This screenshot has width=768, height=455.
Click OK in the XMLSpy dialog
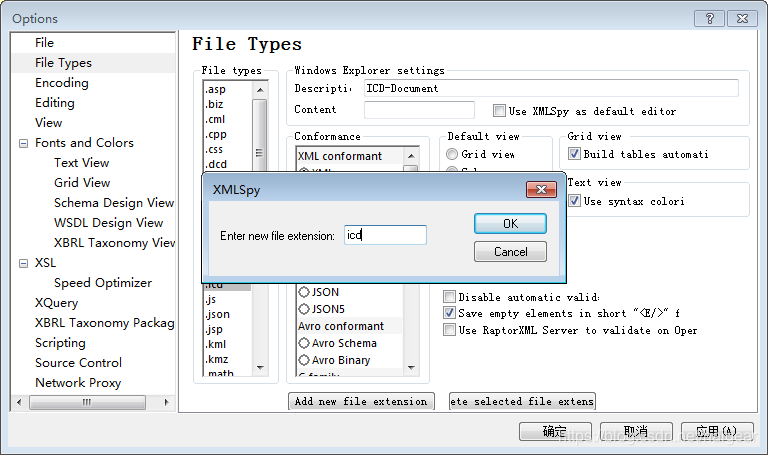510,224
